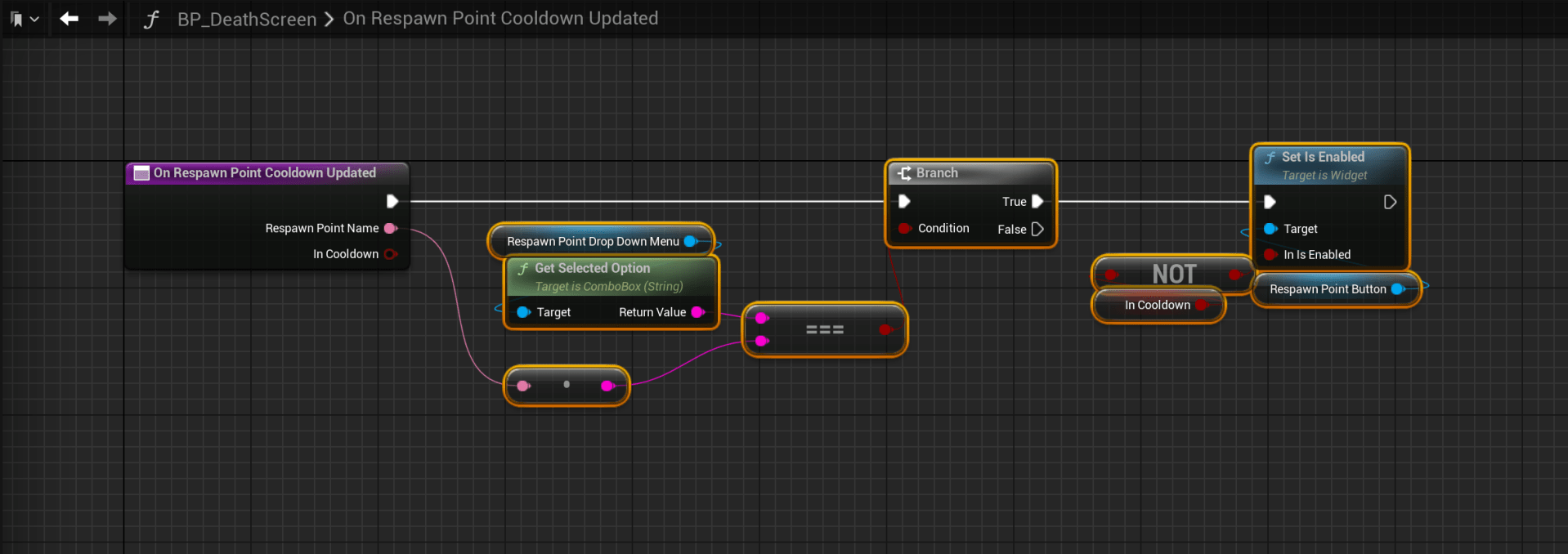Click the Respawn Point Button blue output pin

coord(1397,289)
